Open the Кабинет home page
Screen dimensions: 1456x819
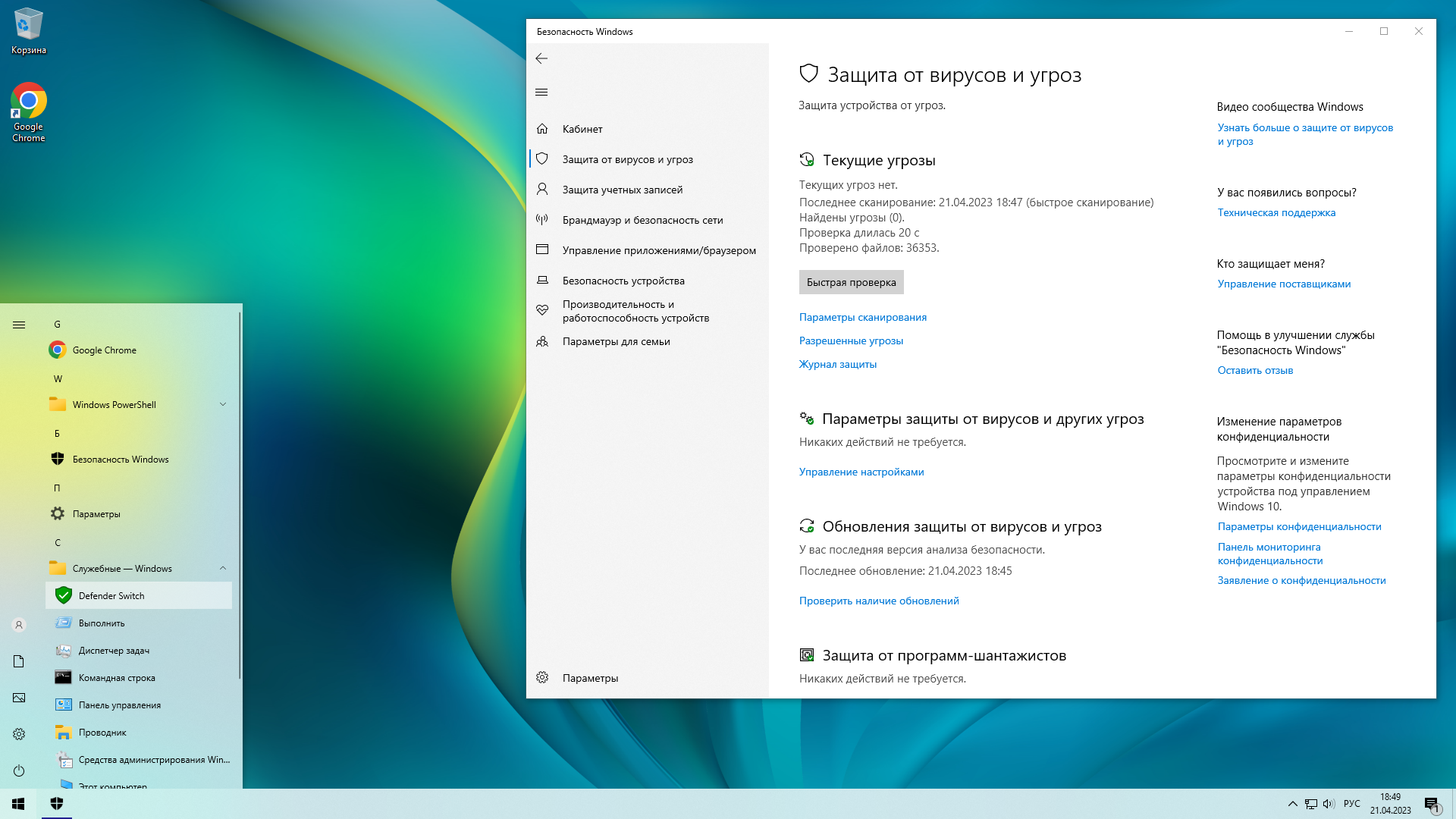648,129
